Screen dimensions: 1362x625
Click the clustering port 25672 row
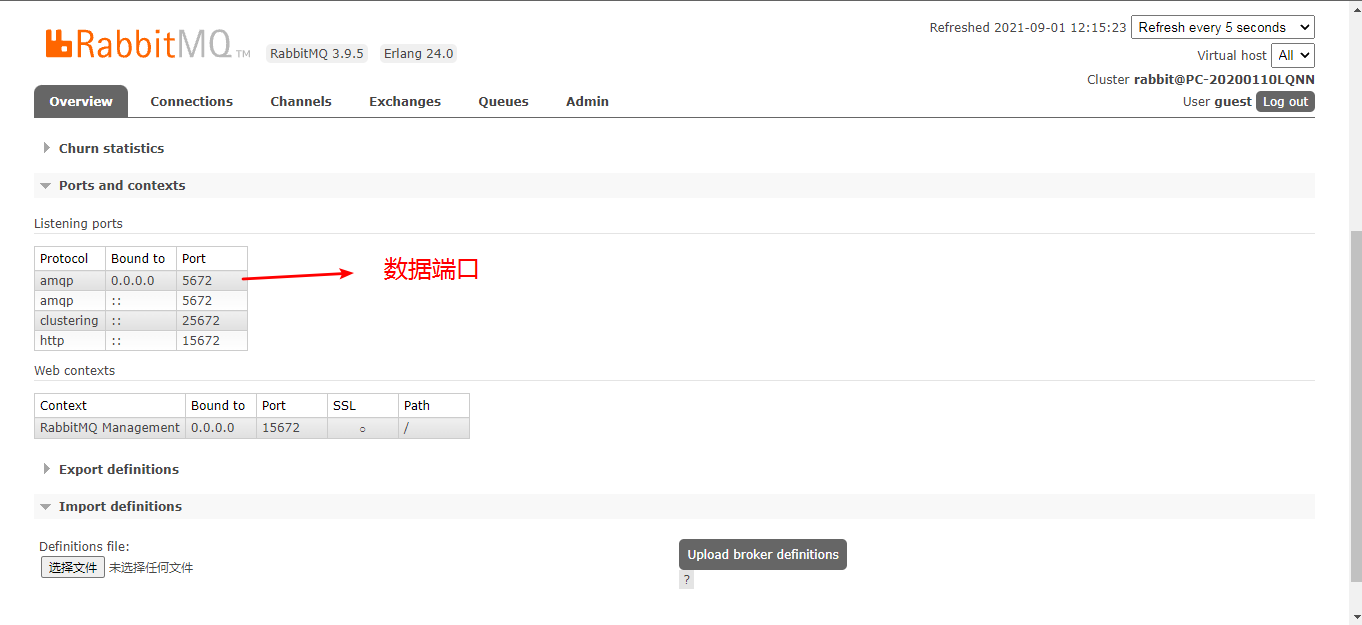[x=140, y=321]
